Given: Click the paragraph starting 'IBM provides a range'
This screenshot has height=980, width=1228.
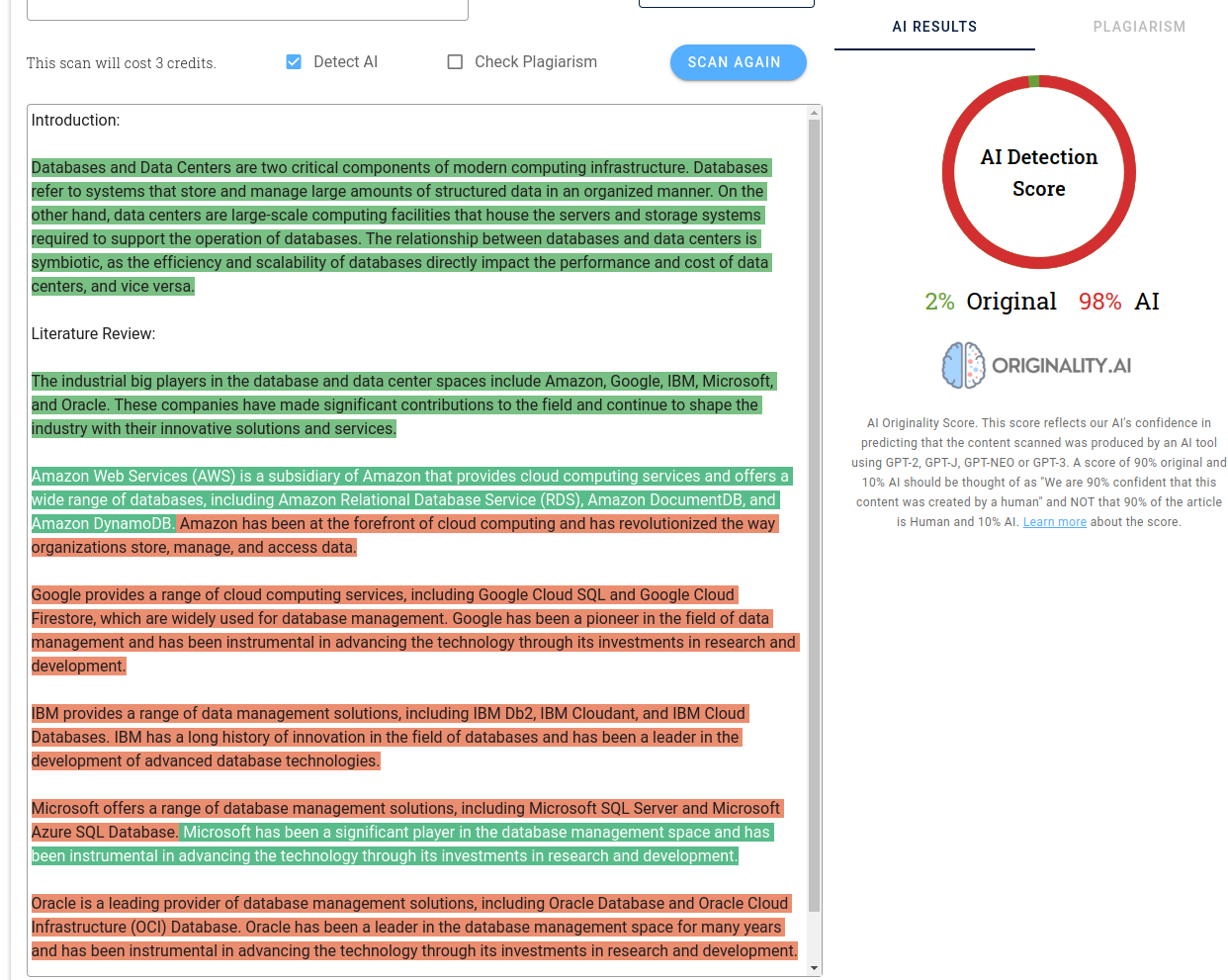Looking at the screenshot, I should pyautogui.click(x=390, y=738).
